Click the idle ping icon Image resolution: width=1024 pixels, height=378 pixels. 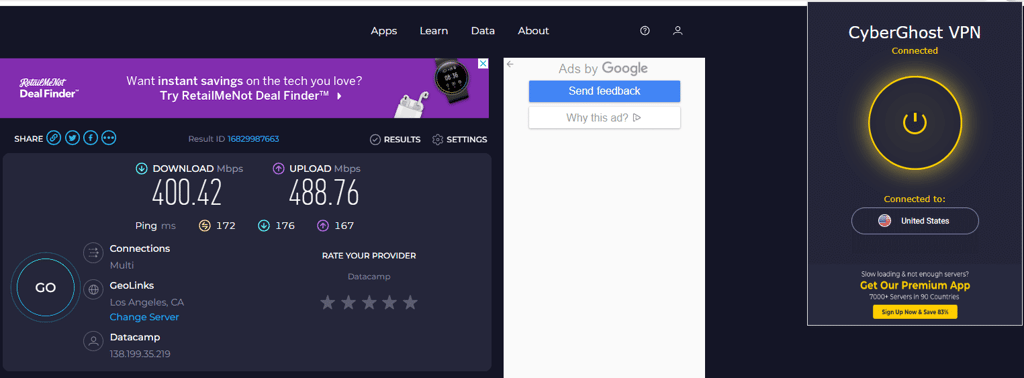point(204,226)
